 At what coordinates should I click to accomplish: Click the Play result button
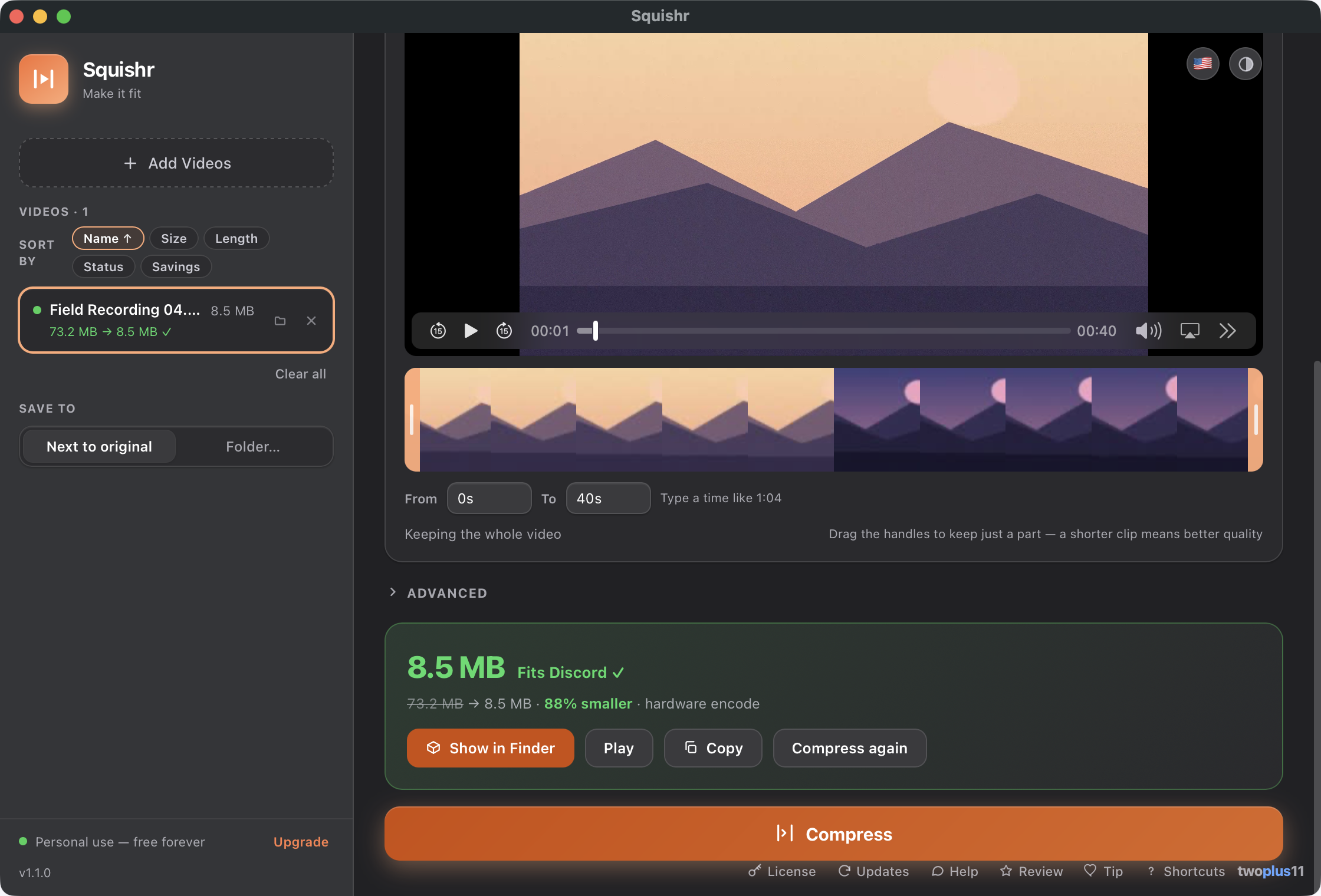[619, 748]
